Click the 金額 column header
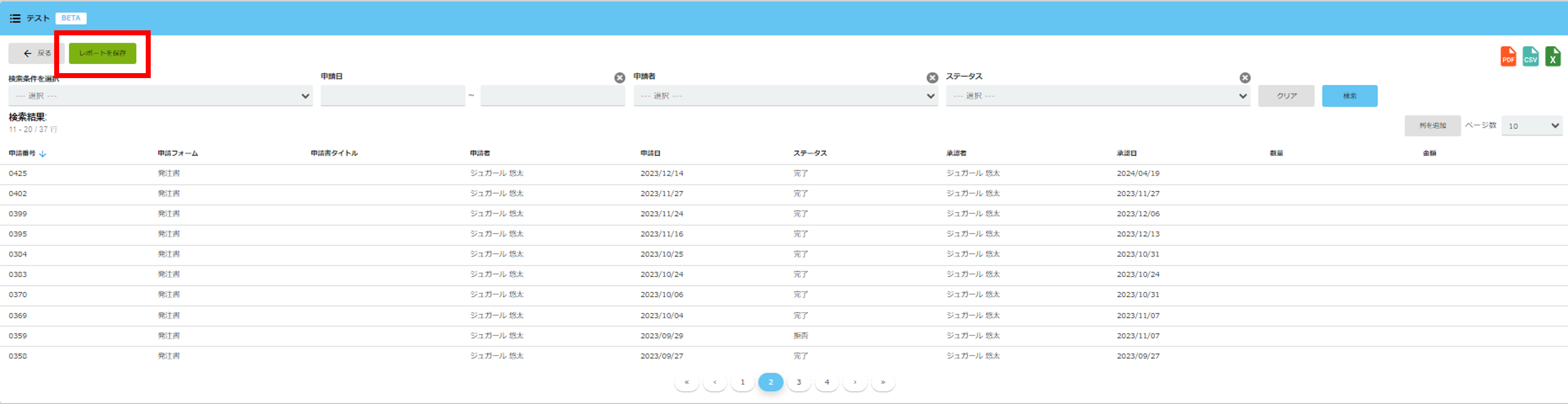This screenshot has height=404, width=1568. point(1429,154)
